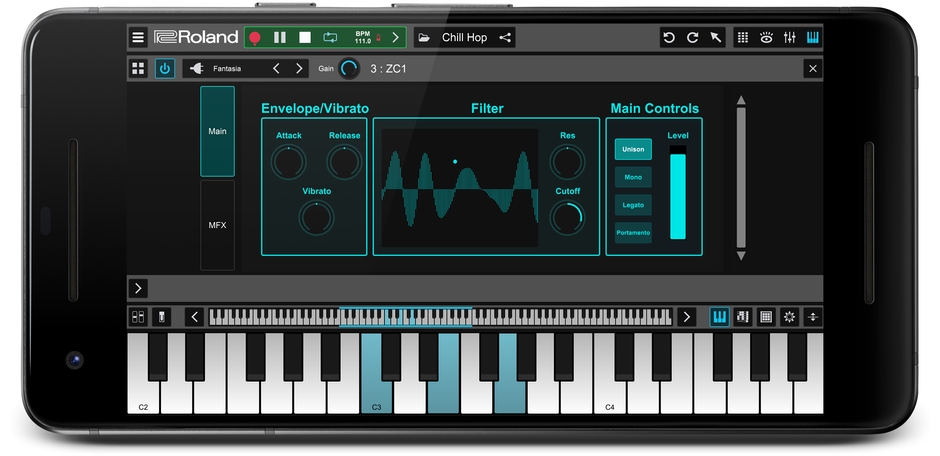Screen dimensions: 940x456
Task: Toggle instrument power button
Action: coord(165,69)
